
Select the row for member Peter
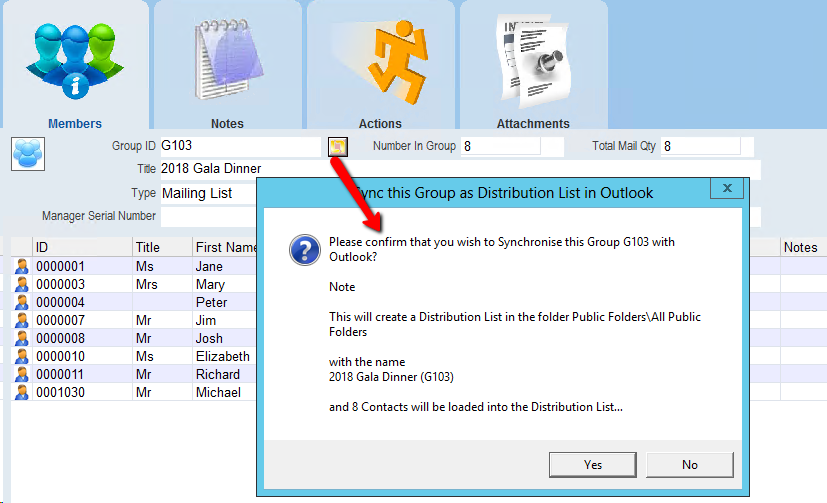point(212,303)
